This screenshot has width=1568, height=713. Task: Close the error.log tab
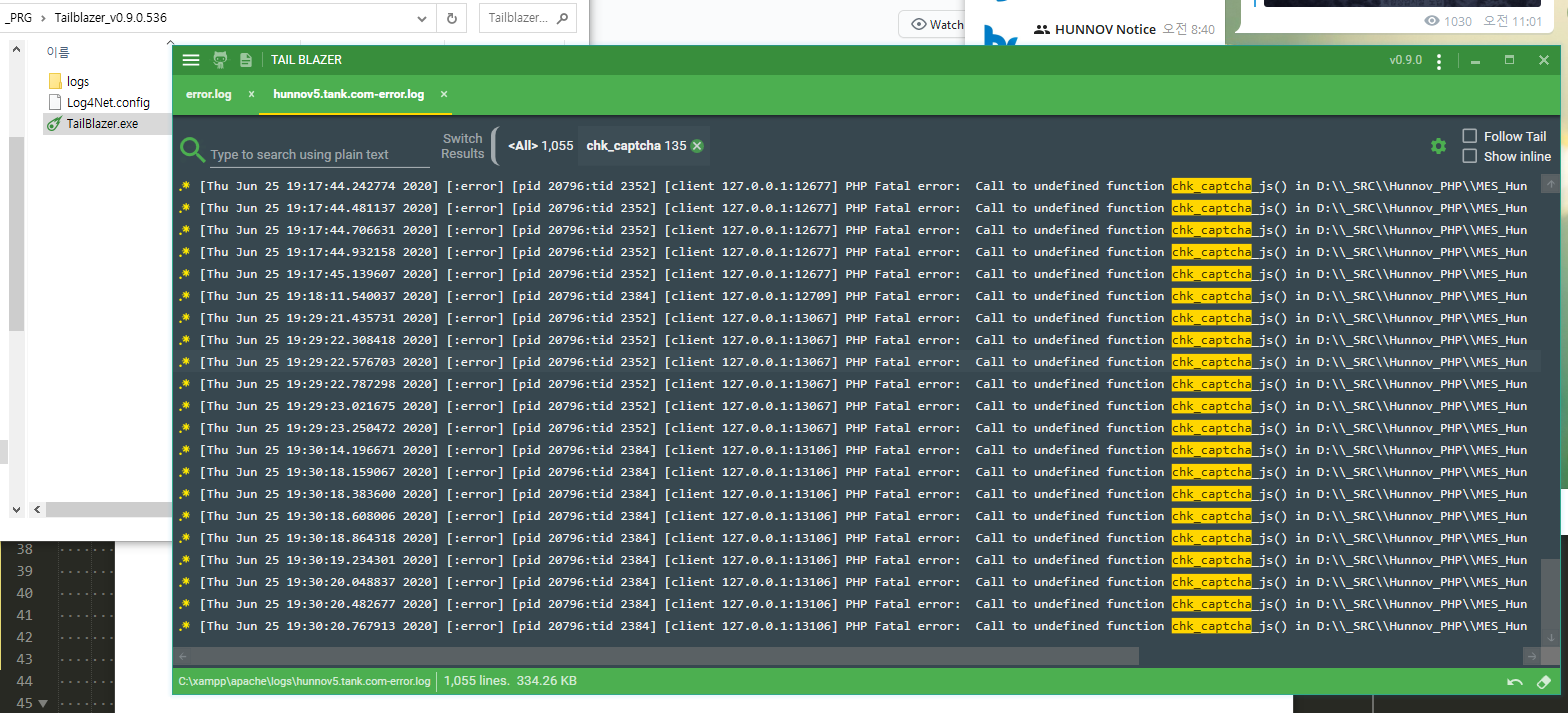pyautogui.click(x=251, y=94)
